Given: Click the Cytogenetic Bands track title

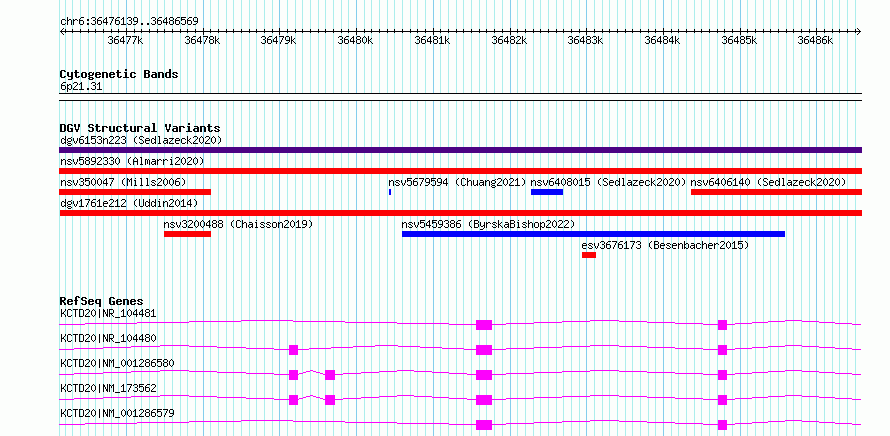Looking at the screenshot, I should click(x=119, y=74).
